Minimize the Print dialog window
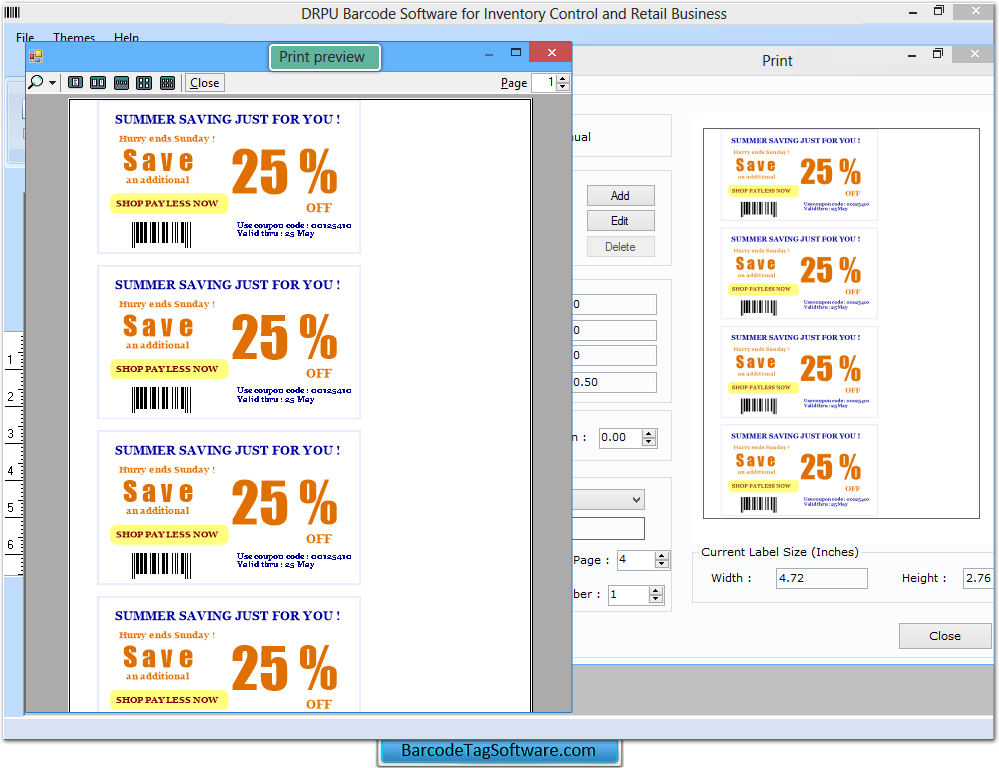The height and width of the screenshot is (768, 999). coord(912,56)
